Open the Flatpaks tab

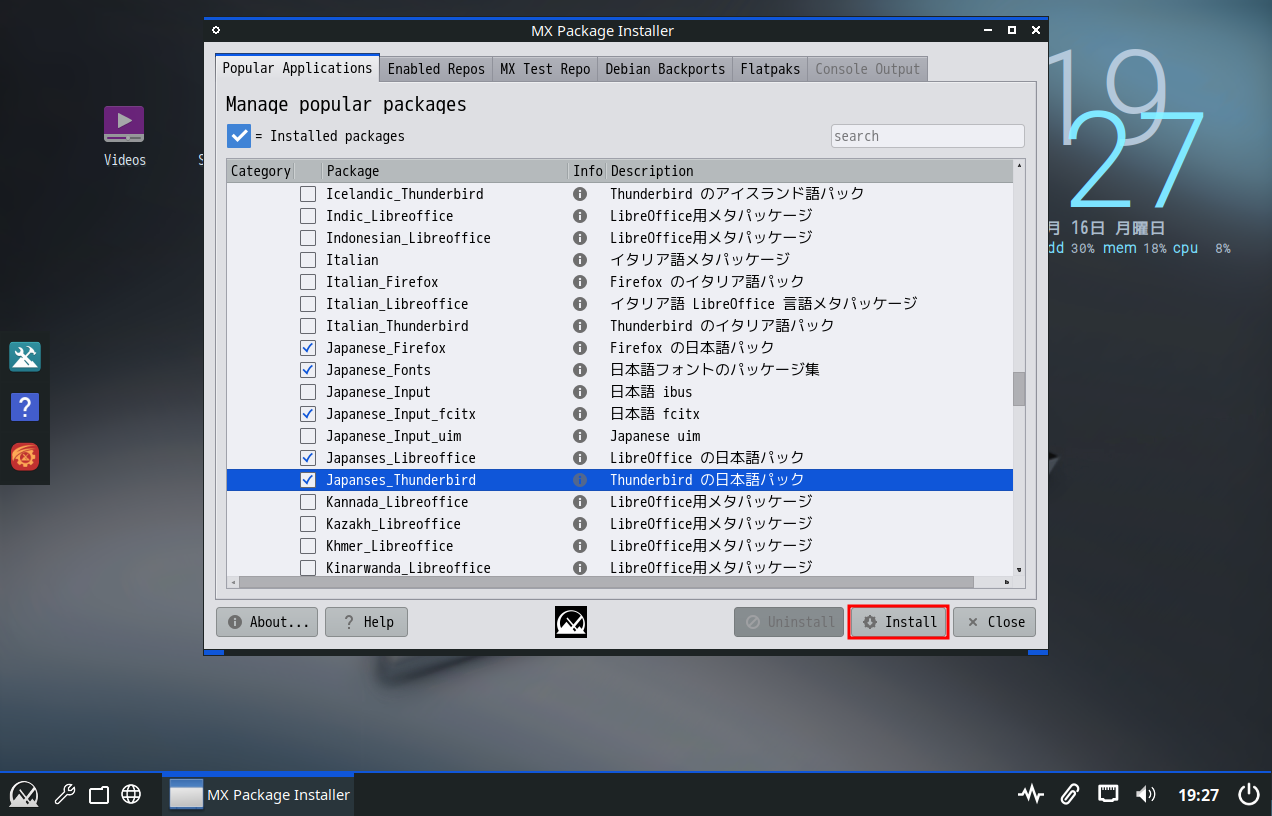(770, 69)
